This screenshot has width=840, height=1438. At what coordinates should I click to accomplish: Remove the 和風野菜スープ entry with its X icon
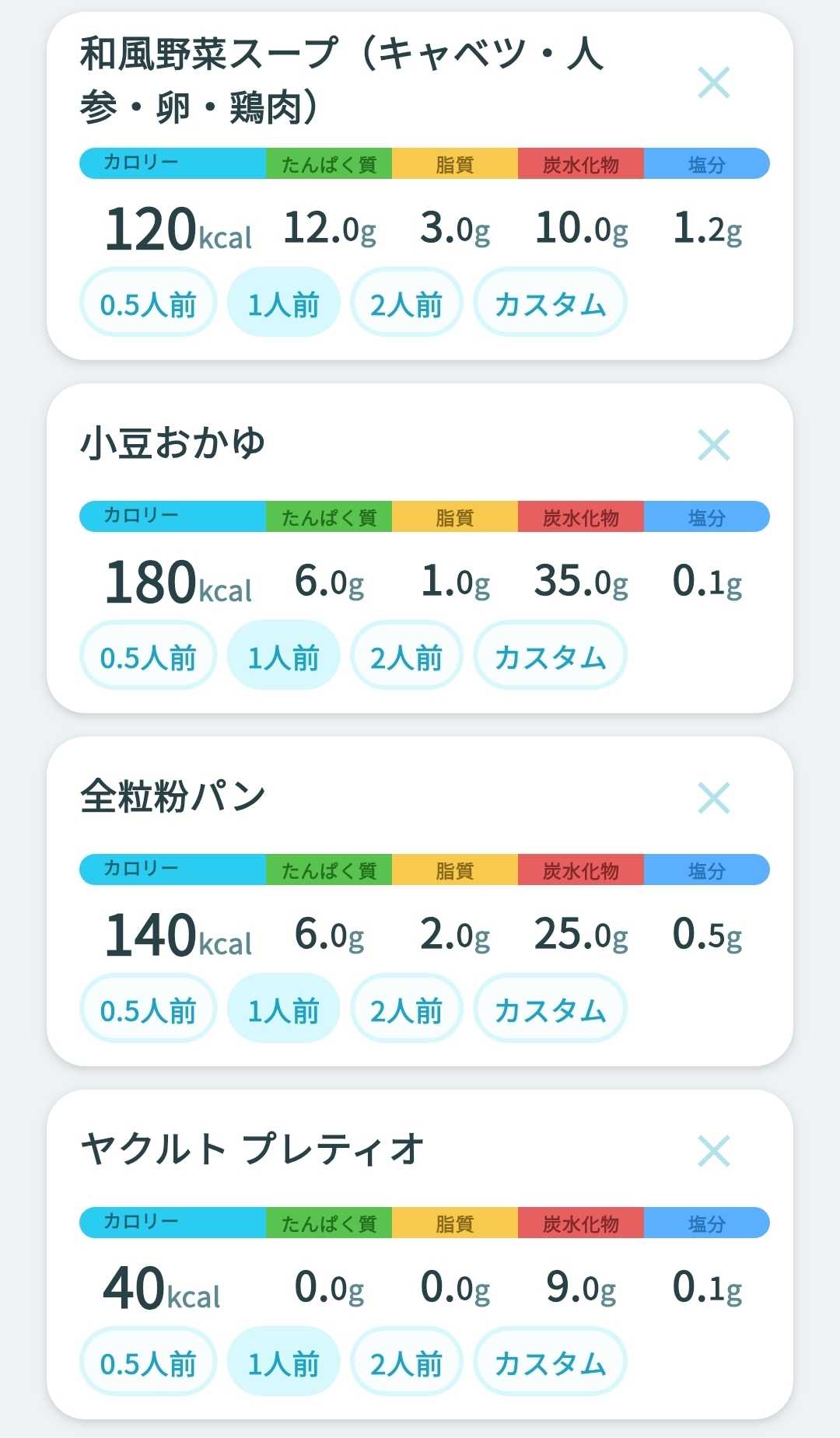pyautogui.click(x=714, y=82)
